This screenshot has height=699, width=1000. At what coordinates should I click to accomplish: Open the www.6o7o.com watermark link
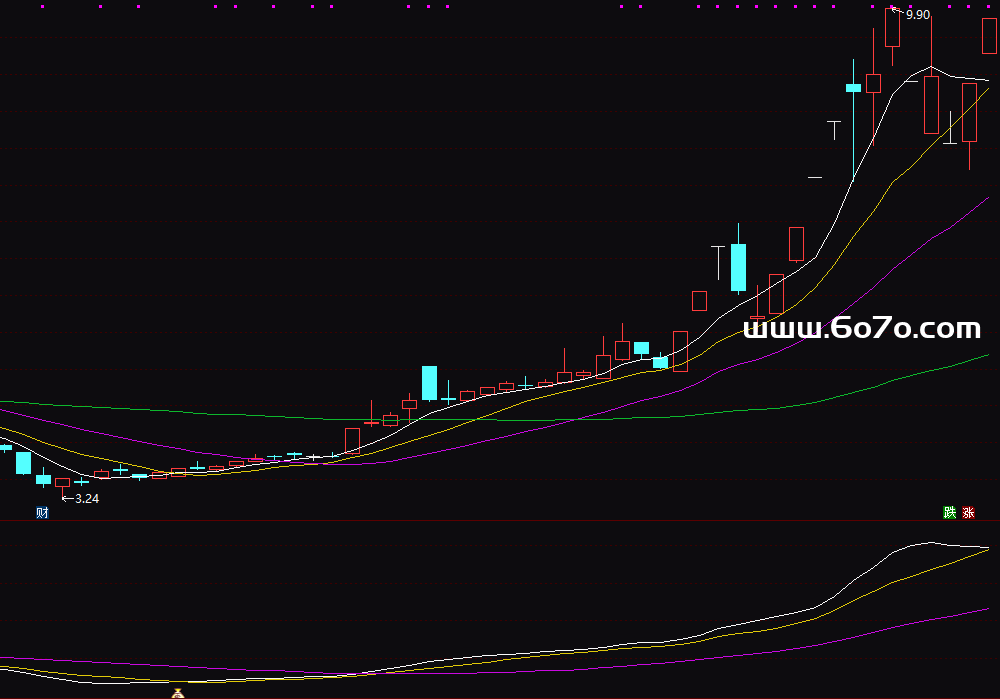pos(862,328)
